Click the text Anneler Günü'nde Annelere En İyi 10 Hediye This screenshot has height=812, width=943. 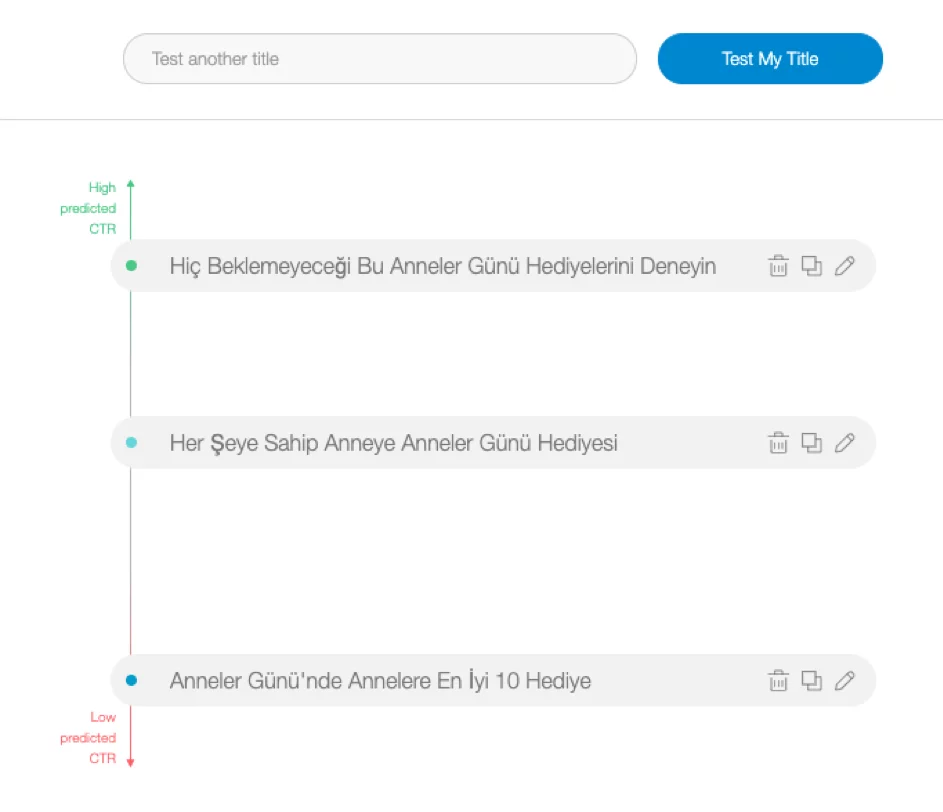click(x=380, y=681)
